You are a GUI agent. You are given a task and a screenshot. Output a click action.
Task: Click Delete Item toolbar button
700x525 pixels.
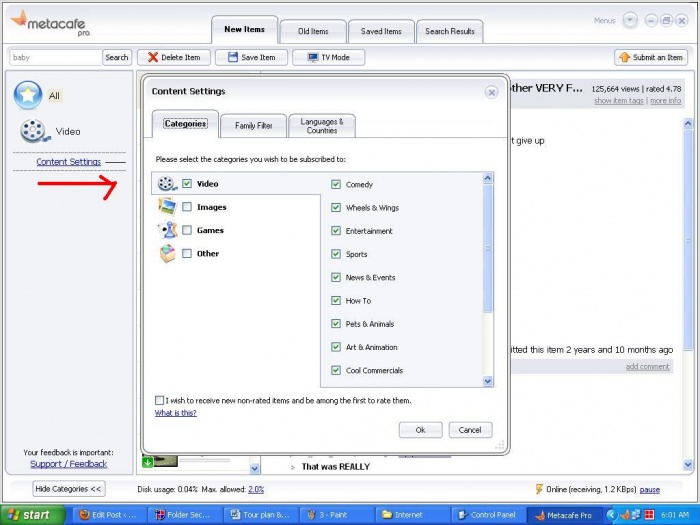pos(174,57)
